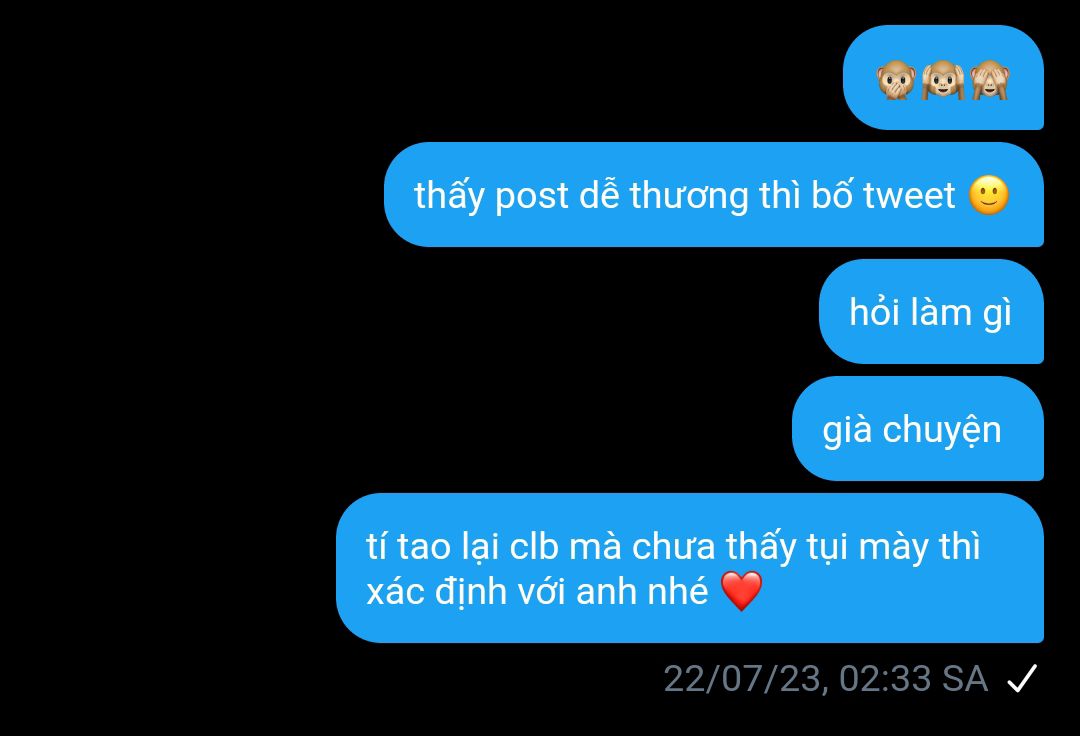
Task: Click the 22/07/23, 02:33 SA timestamp
Action: 825,678
